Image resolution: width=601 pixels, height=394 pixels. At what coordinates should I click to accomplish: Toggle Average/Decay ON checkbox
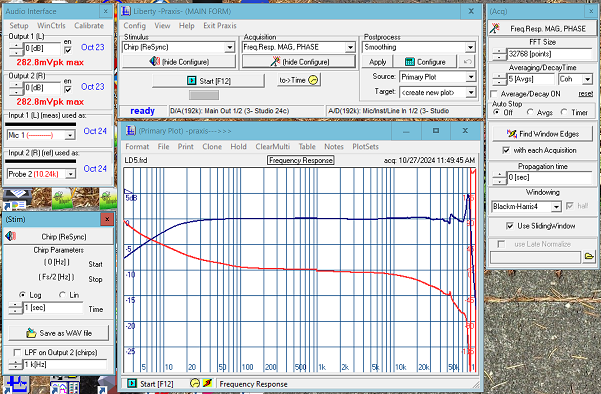coord(494,94)
